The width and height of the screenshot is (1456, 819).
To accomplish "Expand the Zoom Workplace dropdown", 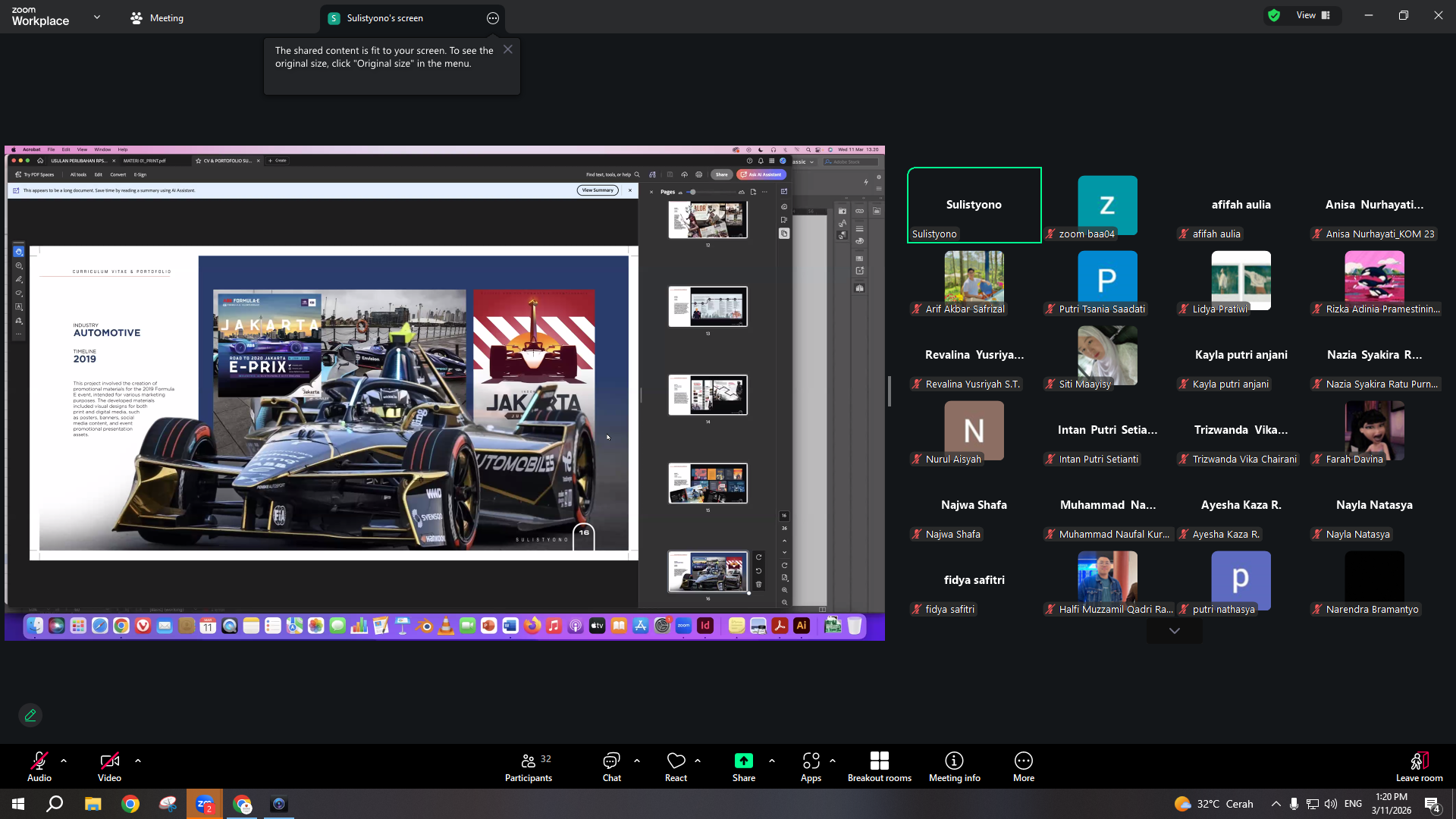I will pyautogui.click(x=97, y=17).
